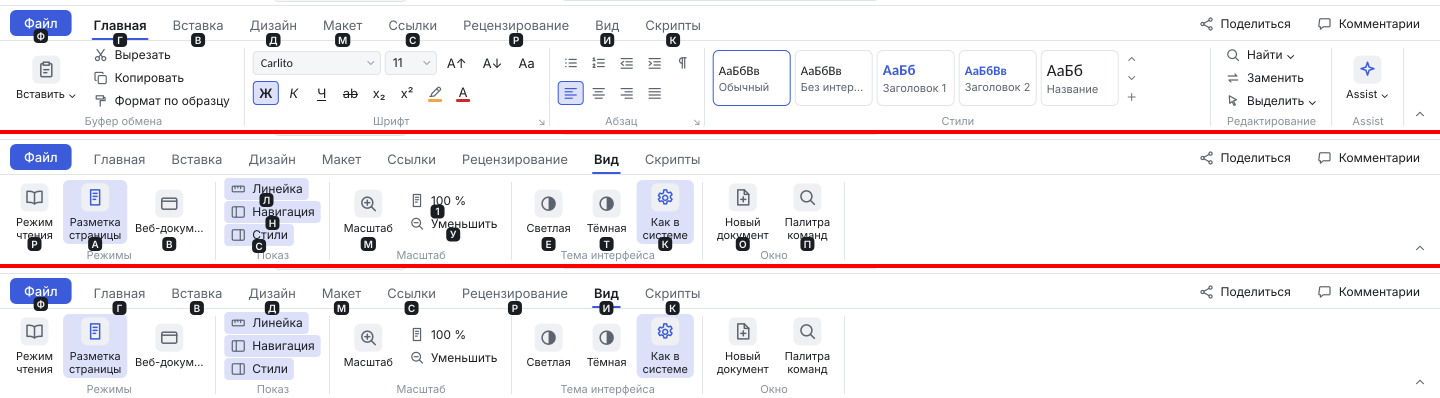Decrease font size with A↓ button
Image resolution: width=1440 pixels, height=398 pixels.
pos(492,63)
